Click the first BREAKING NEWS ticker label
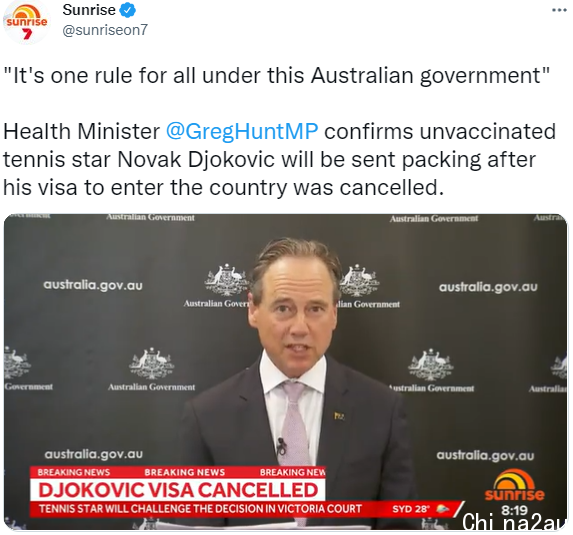This screenshot has width=573, height=535. click(x=74, y=472)
